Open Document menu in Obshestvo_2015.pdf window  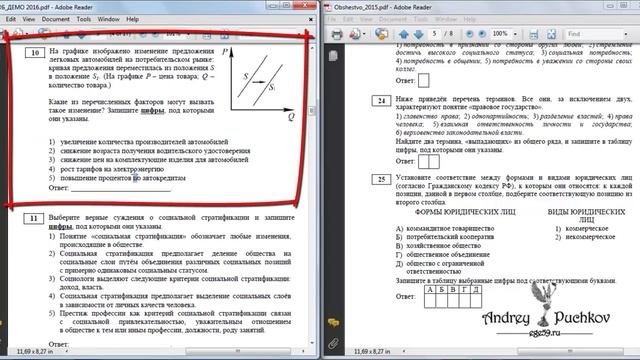click(x=393, y=19)
